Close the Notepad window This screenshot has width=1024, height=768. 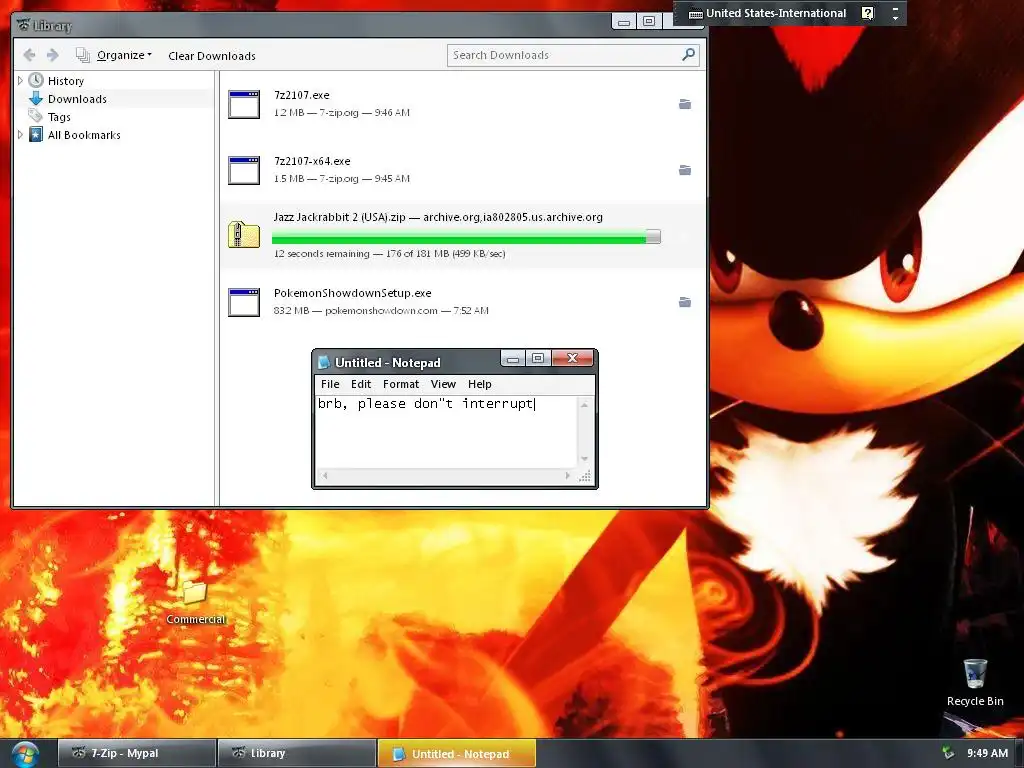pos(572,359)
